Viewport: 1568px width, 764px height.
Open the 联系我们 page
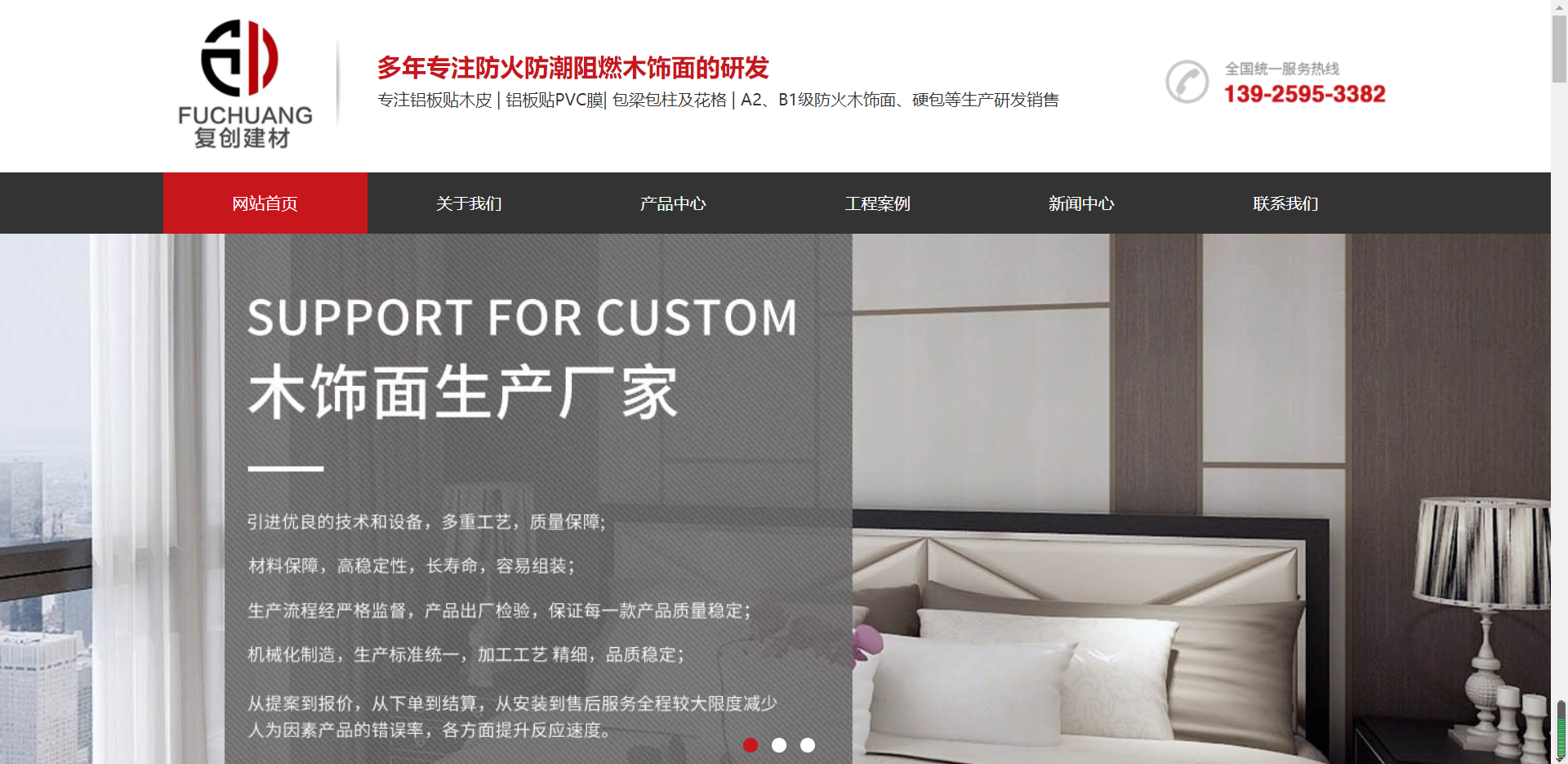1286,203
